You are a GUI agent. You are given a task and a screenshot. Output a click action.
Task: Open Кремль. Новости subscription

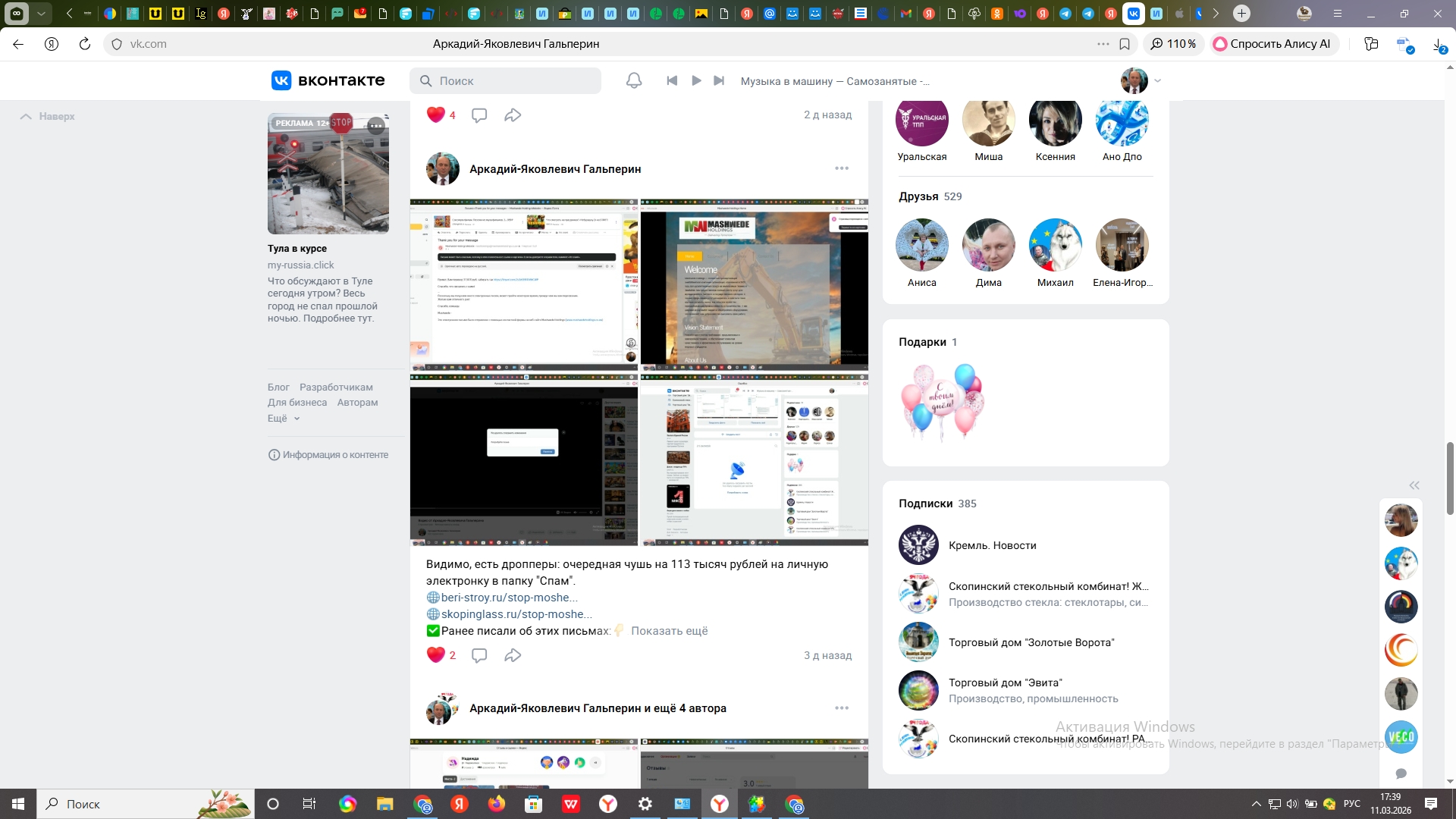[x=992, y=545]
